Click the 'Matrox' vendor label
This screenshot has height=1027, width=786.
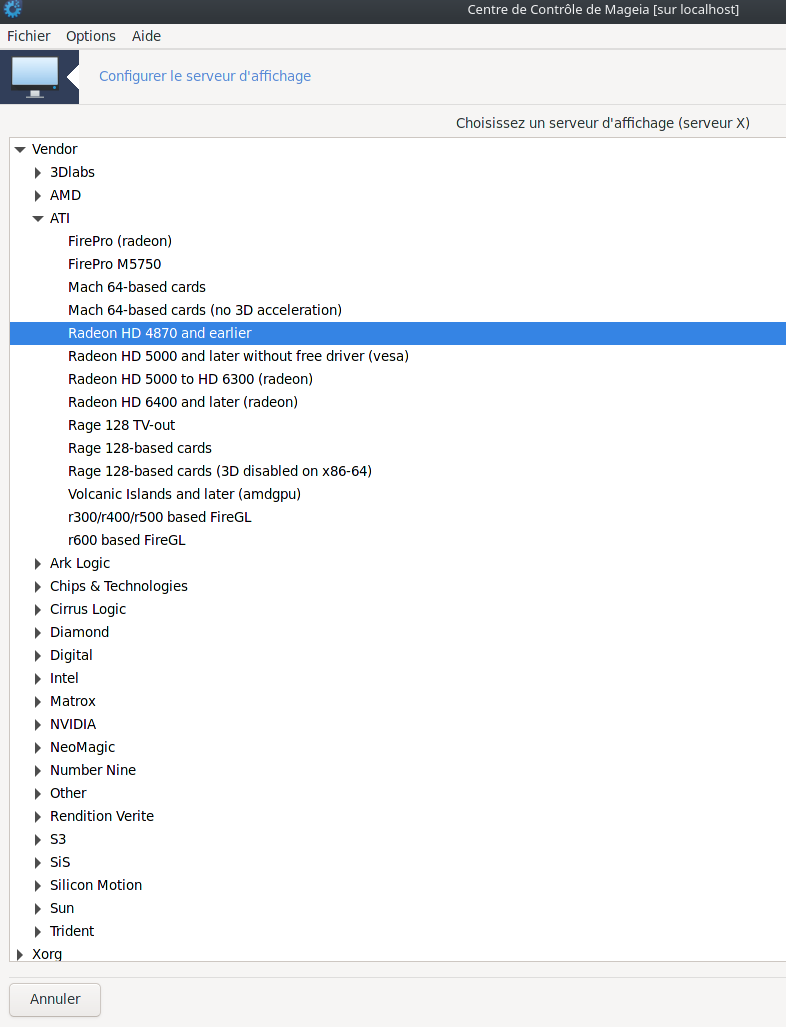(x=73, y=701)
